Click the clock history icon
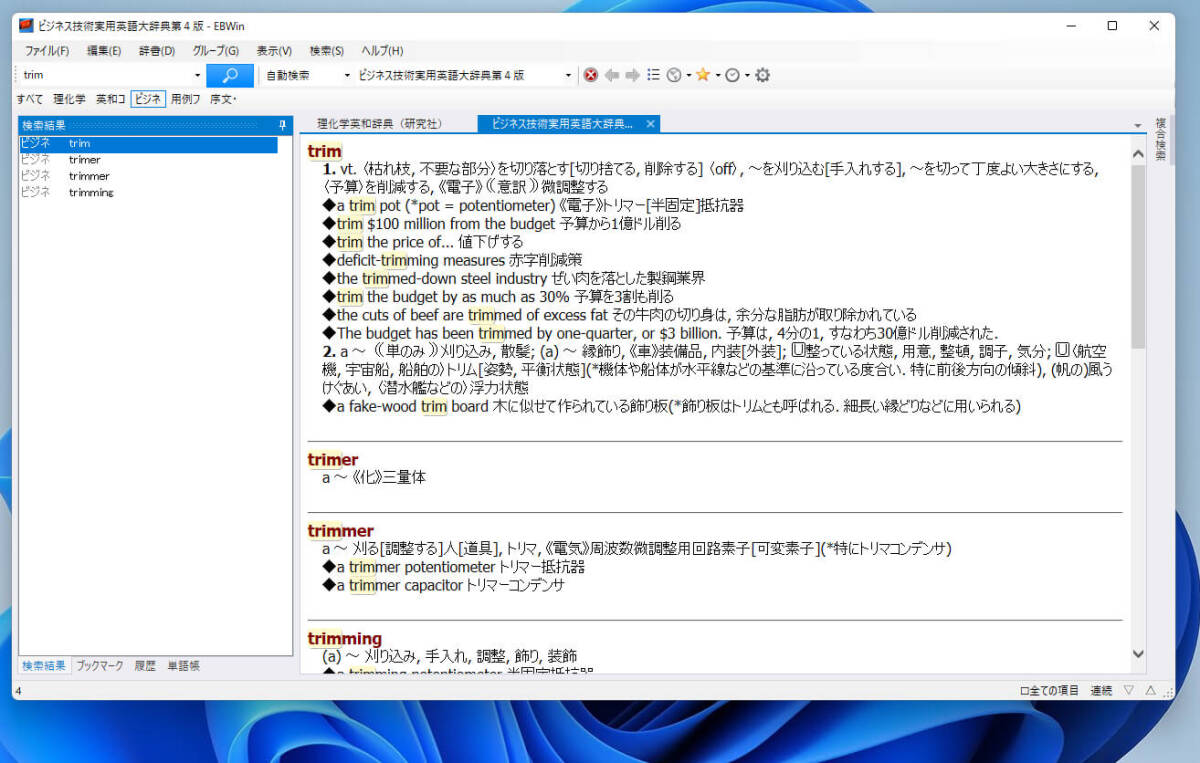Viewport: 1200px width, 763px height. coord(732,75)
